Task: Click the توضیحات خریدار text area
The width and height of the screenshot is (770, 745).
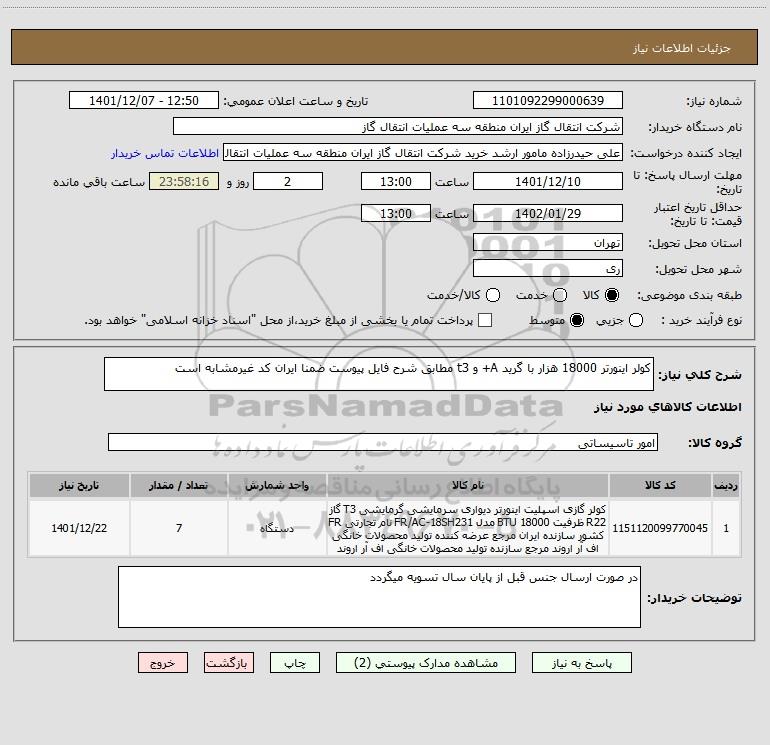Action: coord(379,597)
